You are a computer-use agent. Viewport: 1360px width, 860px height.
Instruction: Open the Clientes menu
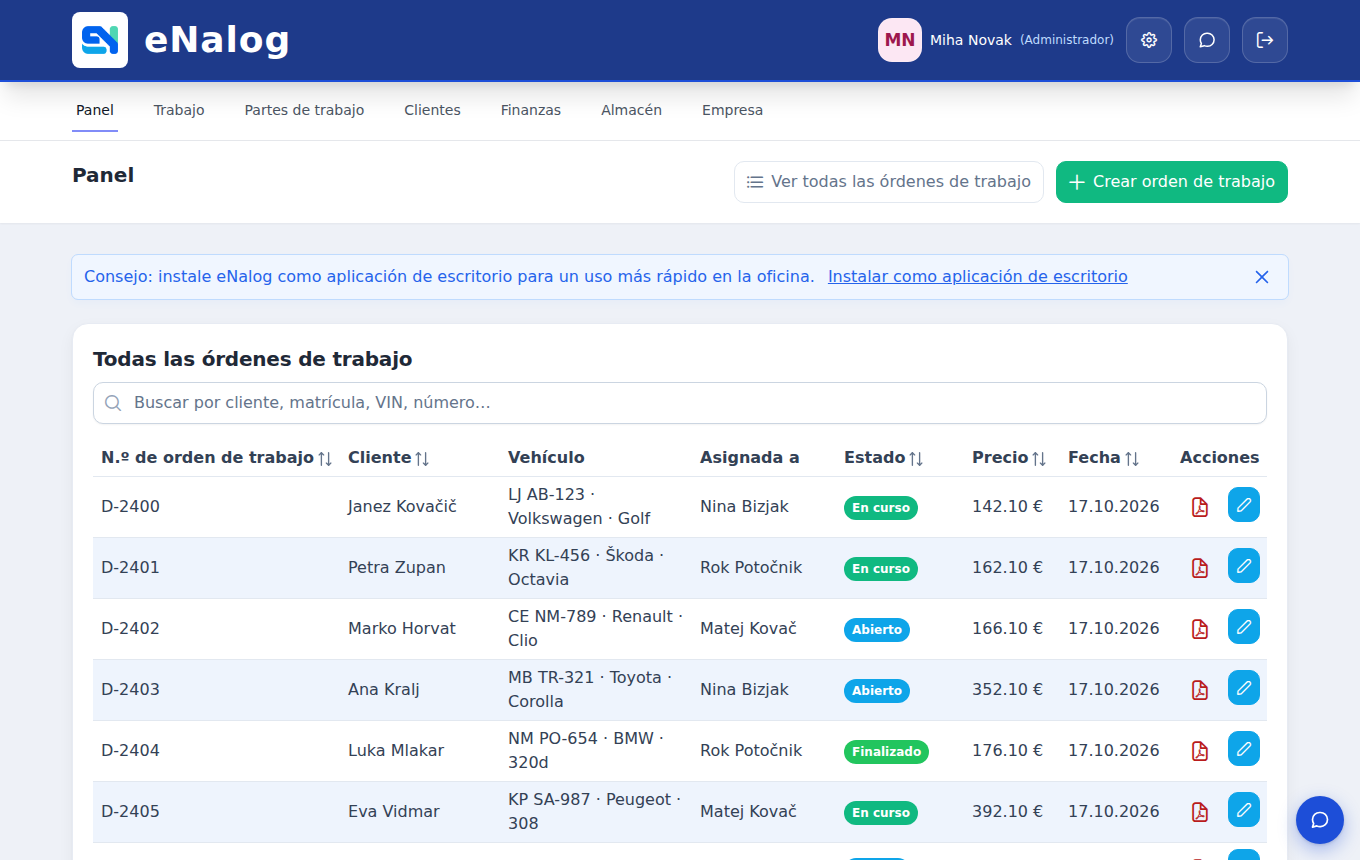(432, 110)
